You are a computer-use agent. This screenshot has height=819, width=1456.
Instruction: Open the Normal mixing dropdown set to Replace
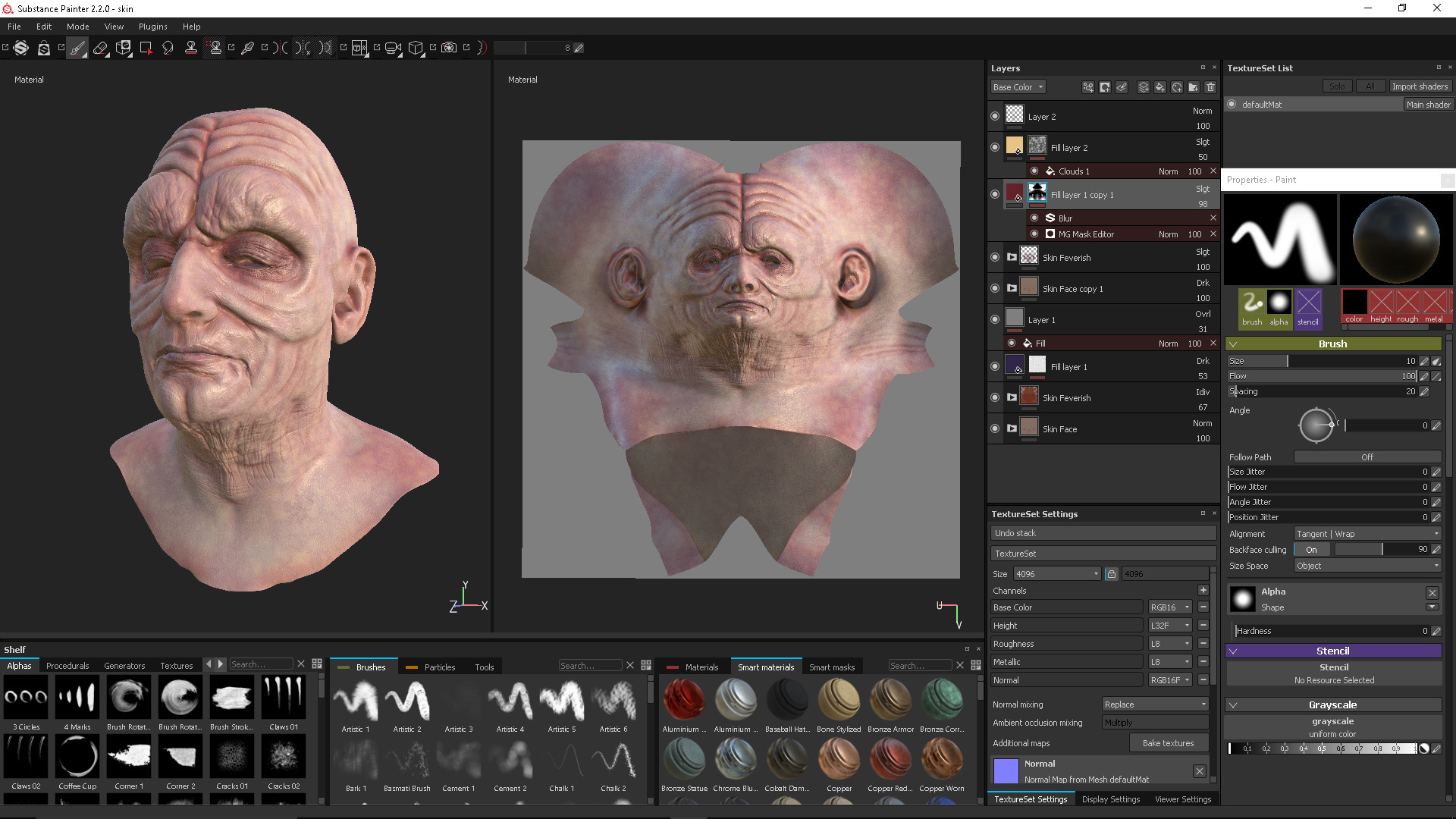(1154, 704)
